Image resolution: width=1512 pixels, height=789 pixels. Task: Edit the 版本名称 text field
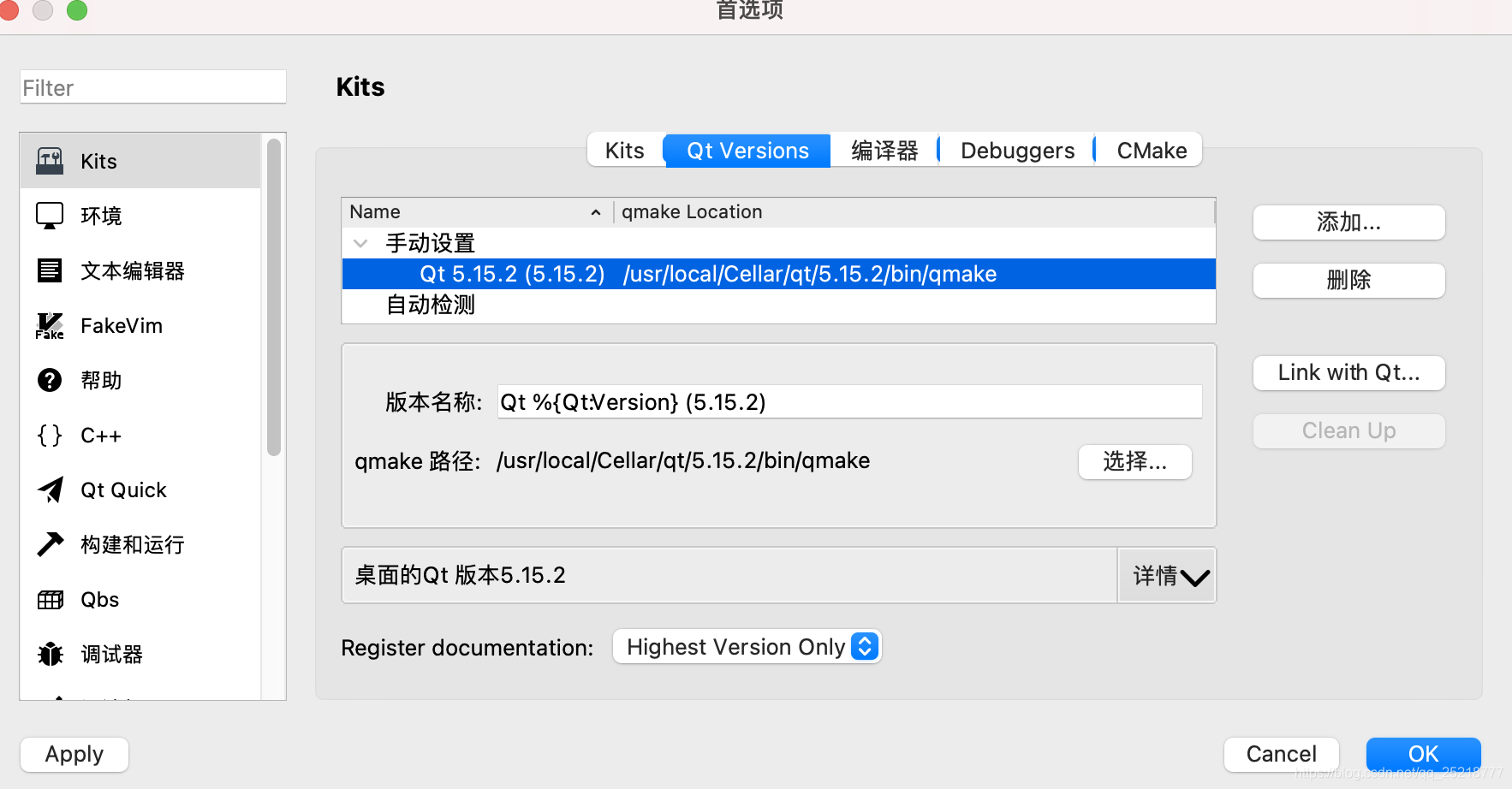[x=849, y=401]
